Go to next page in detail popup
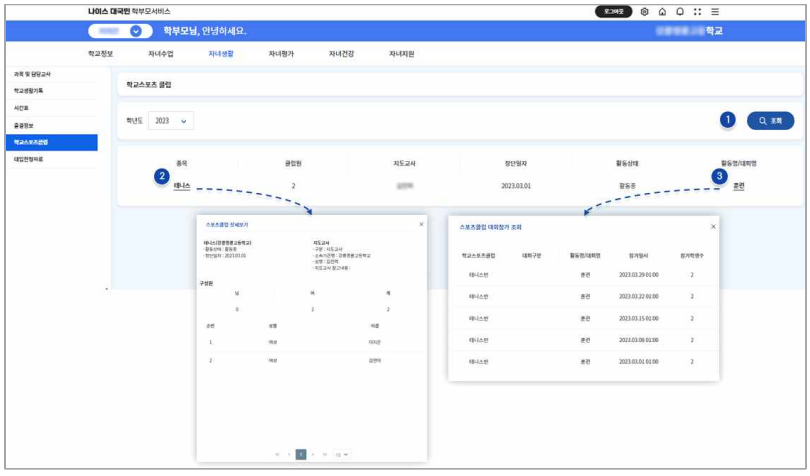 point(313,454)
